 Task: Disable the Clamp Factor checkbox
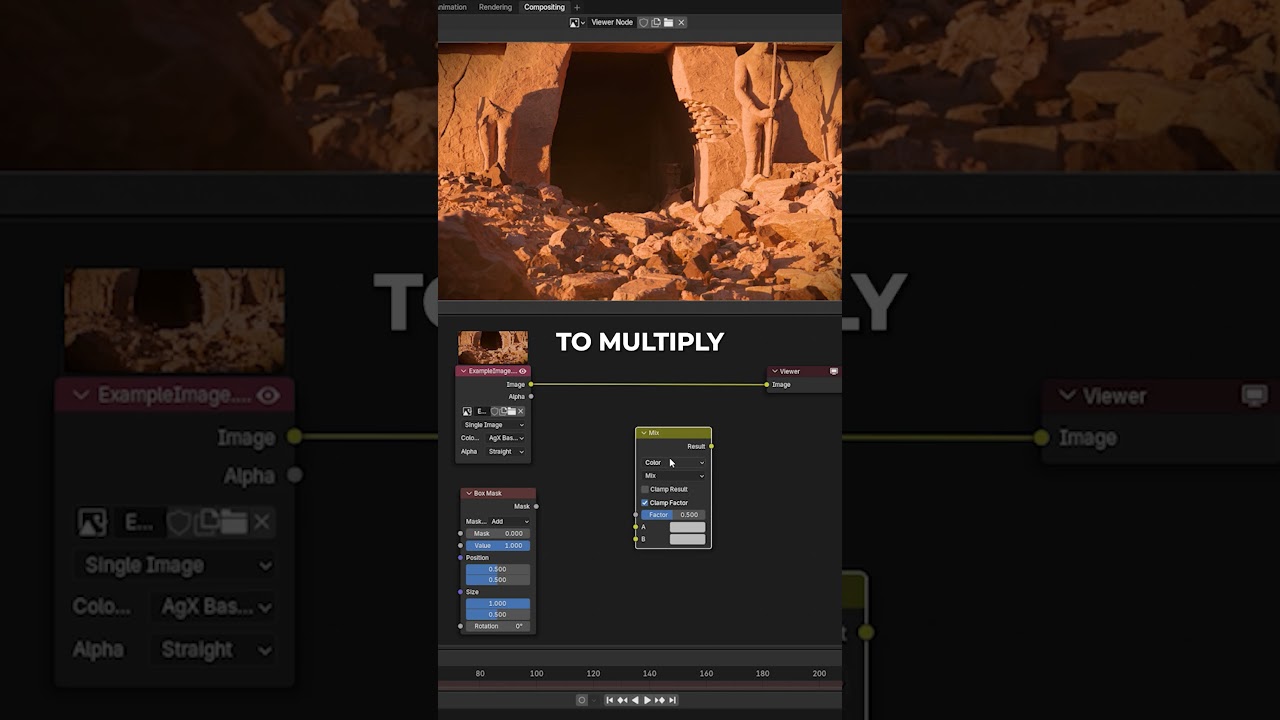645,502
